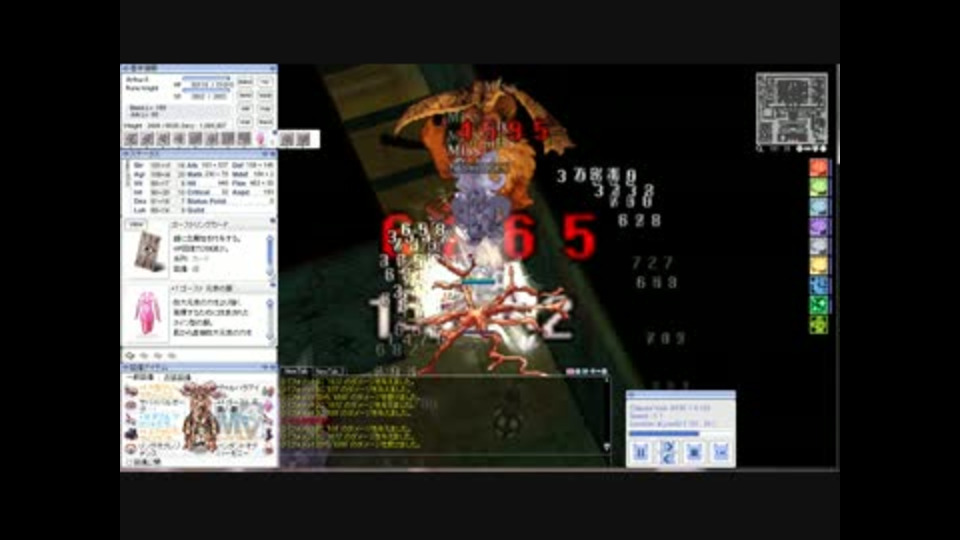960x540 pixels.
Task: Click top-left button in basic info button grid
Action: 245,82
